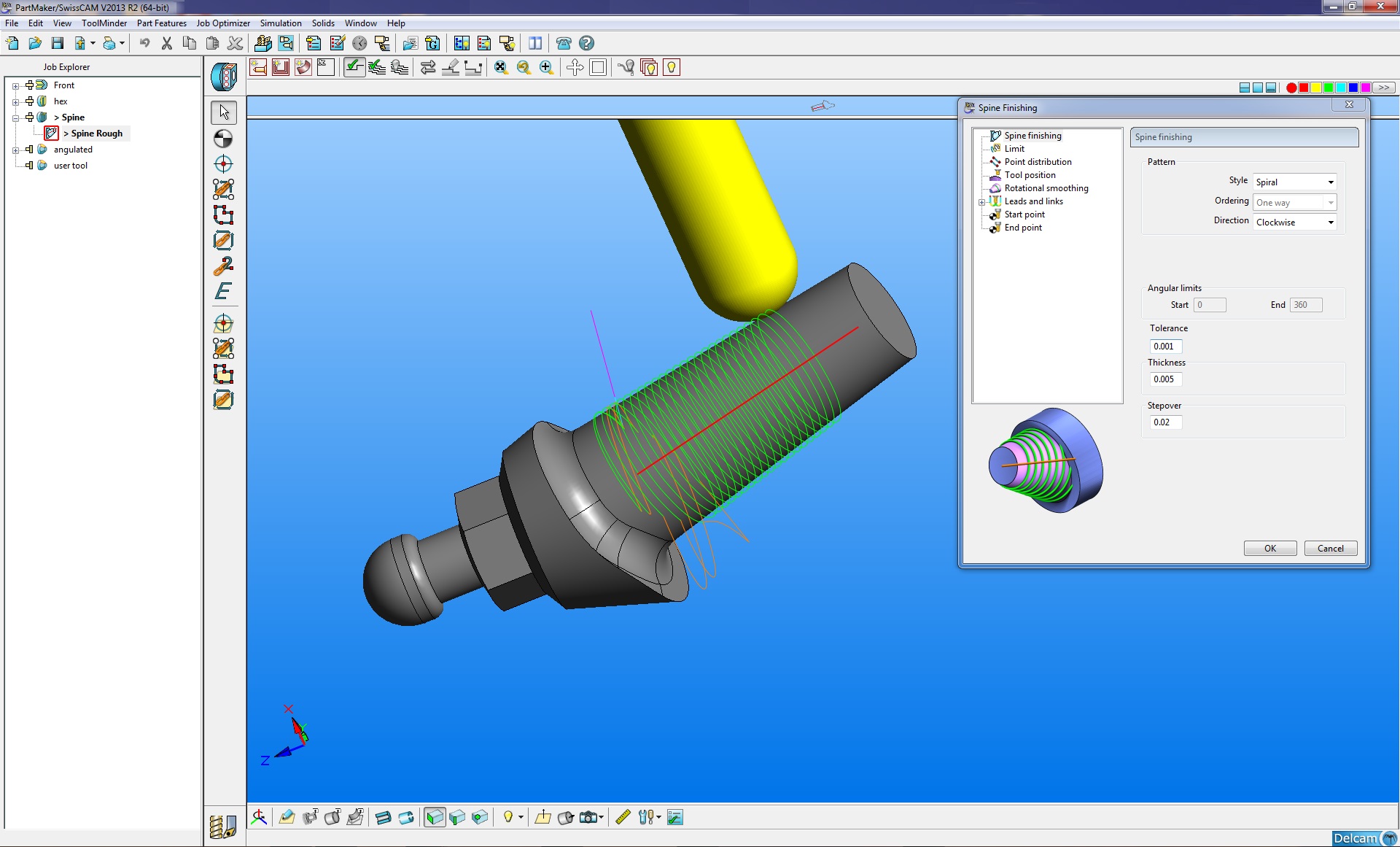Click Cancel in Spine Finishing dialog

coord(1331,549)
